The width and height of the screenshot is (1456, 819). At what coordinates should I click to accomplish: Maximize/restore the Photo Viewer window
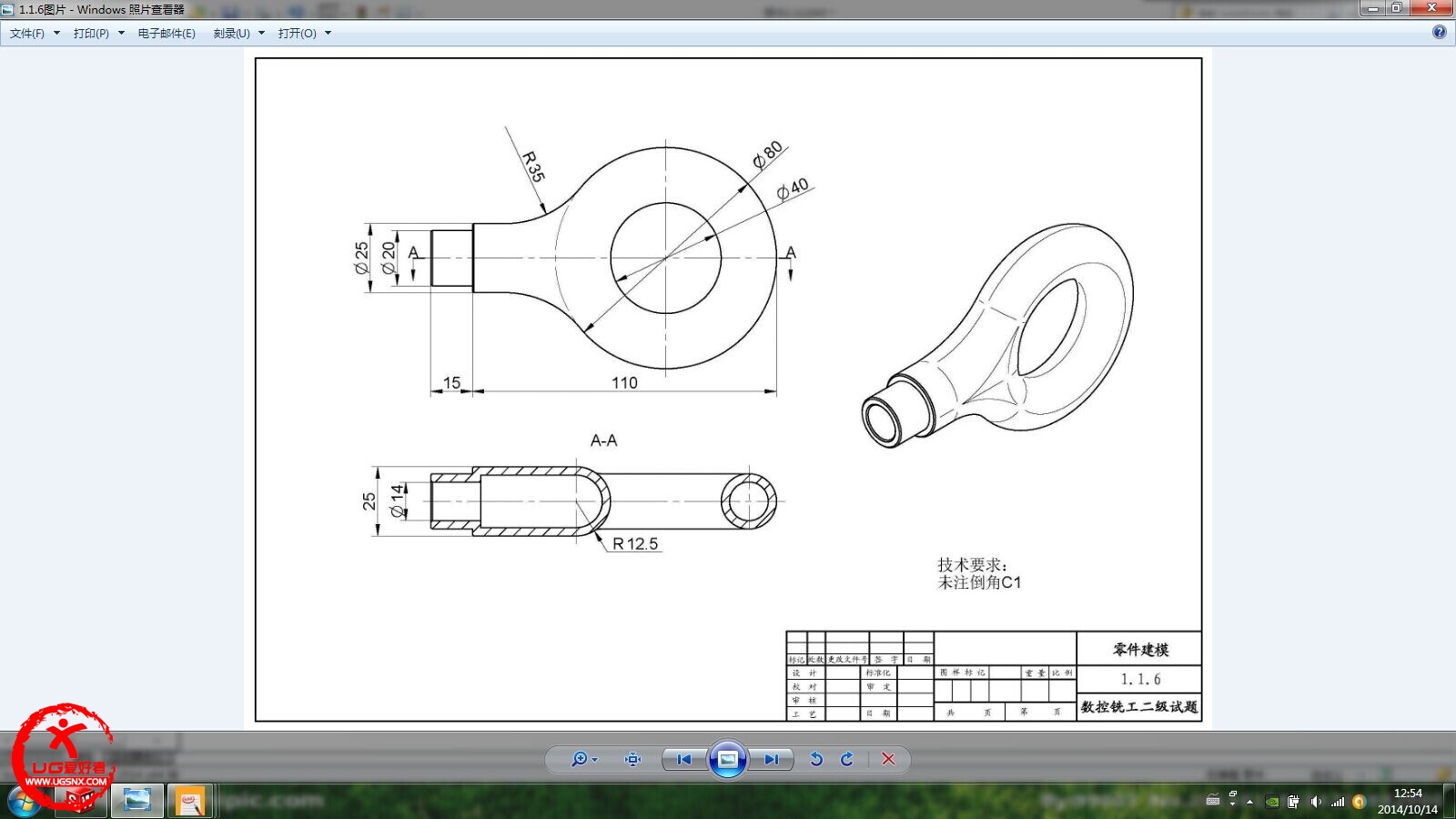1396,8
